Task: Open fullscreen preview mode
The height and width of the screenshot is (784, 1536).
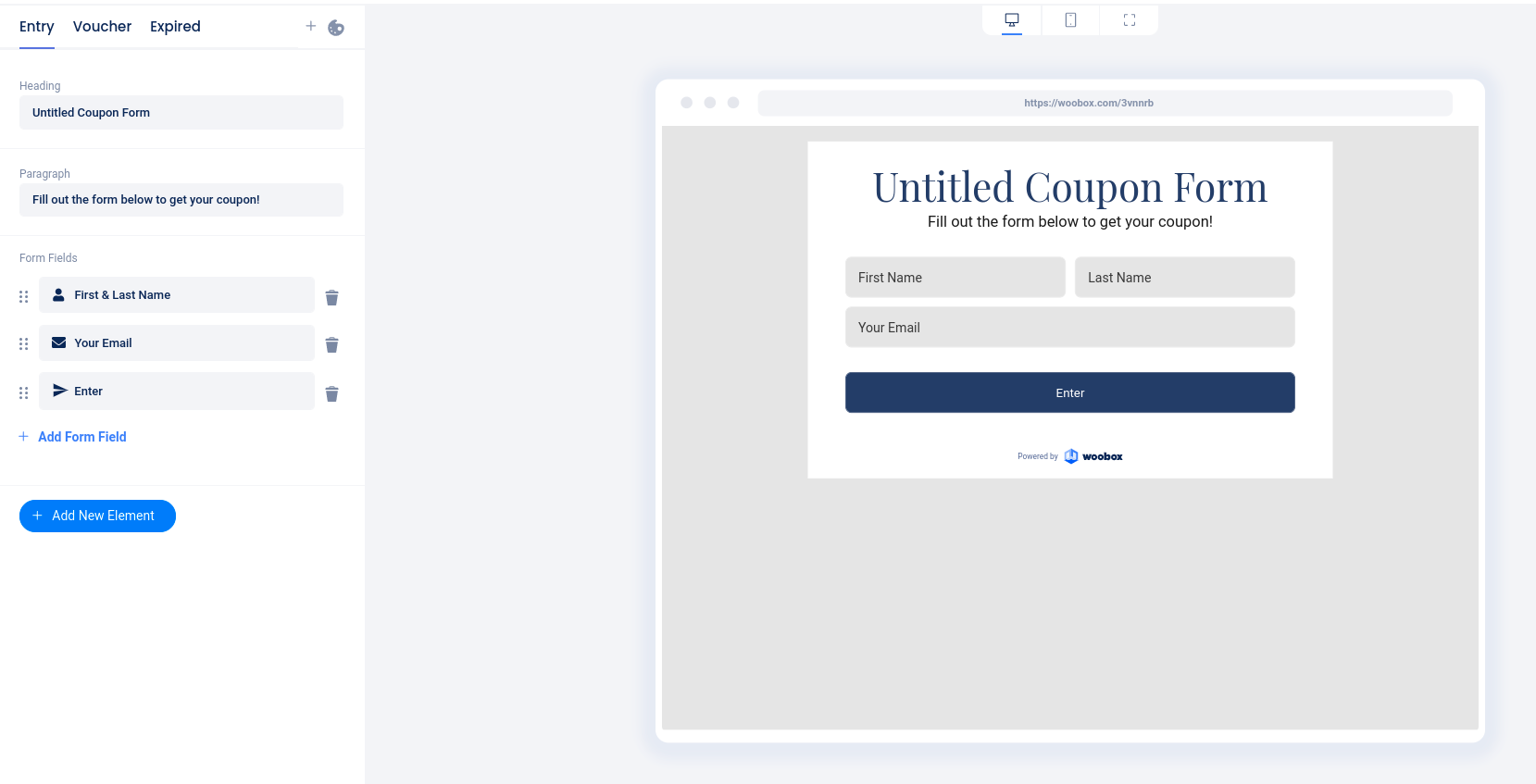Action: coord(1130,19)
